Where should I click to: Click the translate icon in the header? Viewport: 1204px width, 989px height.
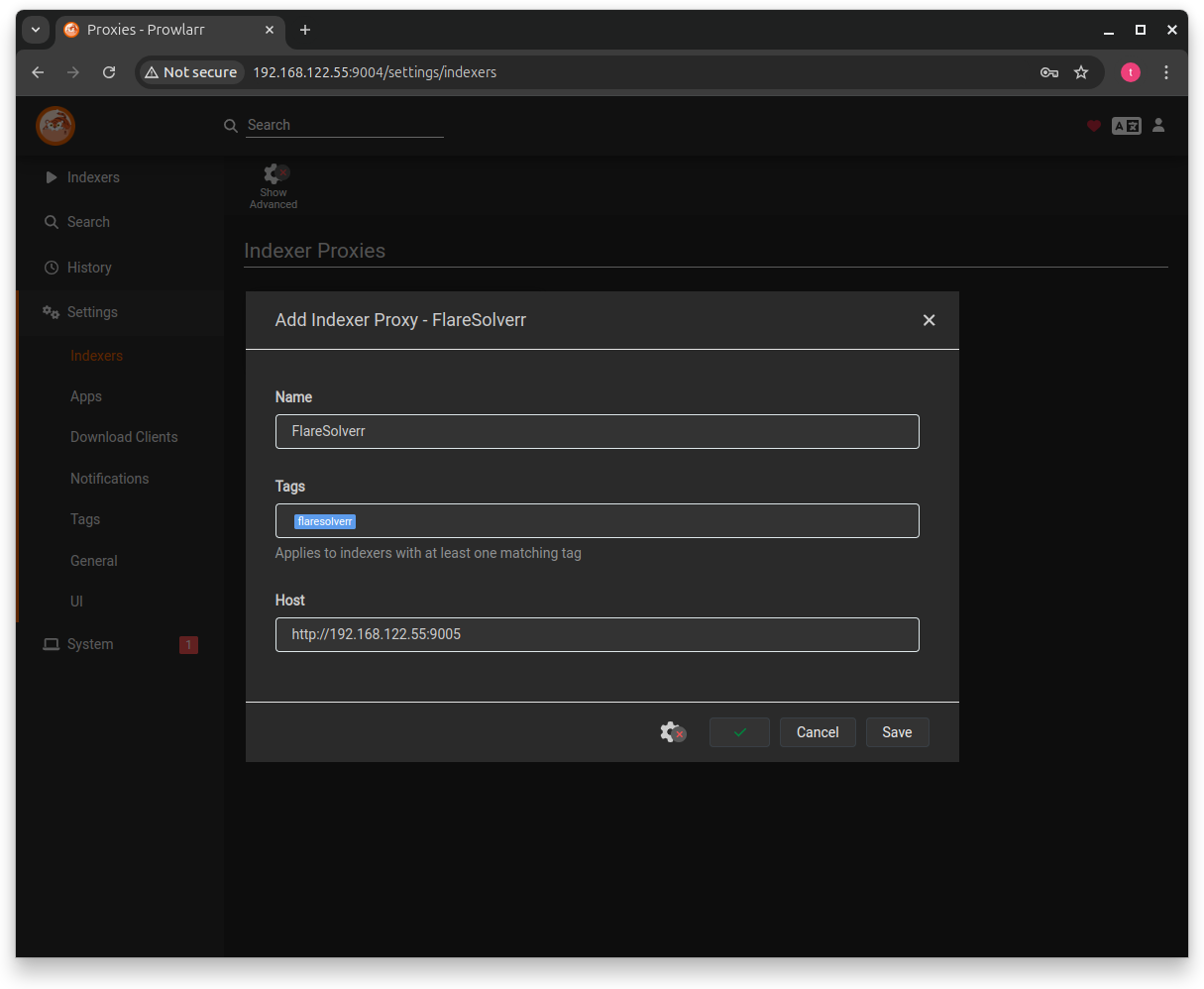(x=1127, y=126)
